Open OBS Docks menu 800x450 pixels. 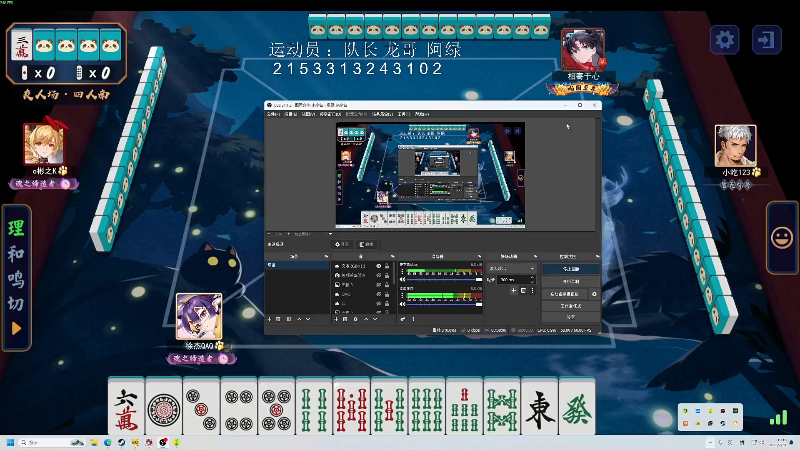(x=330, y=114)
